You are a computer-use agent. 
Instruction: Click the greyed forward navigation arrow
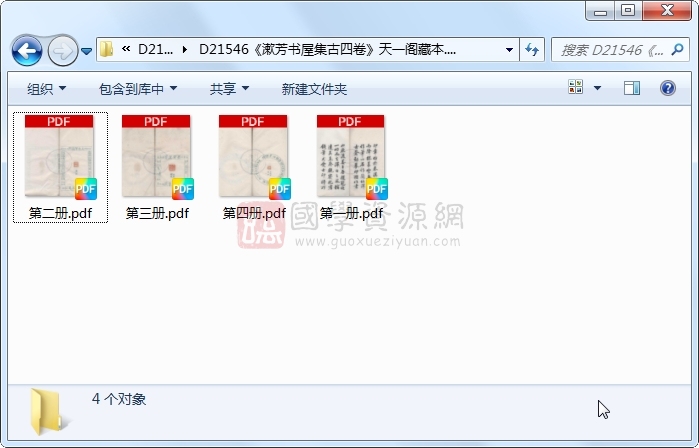(x=62, y=51)
